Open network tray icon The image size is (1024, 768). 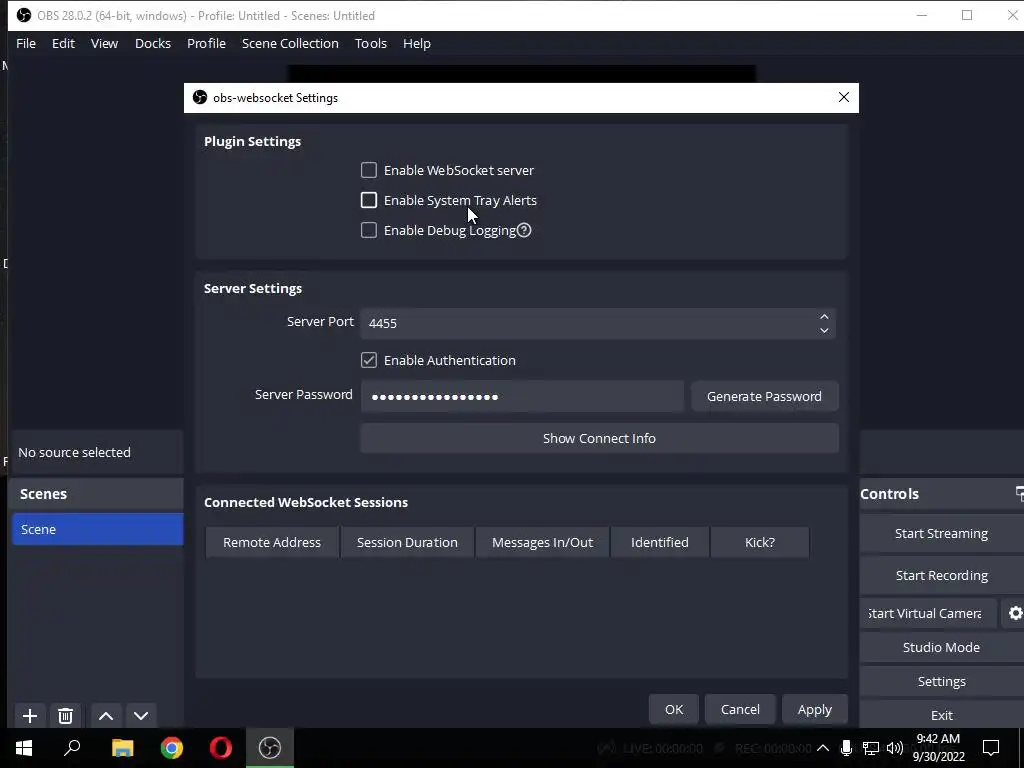(x=871, y=748)
